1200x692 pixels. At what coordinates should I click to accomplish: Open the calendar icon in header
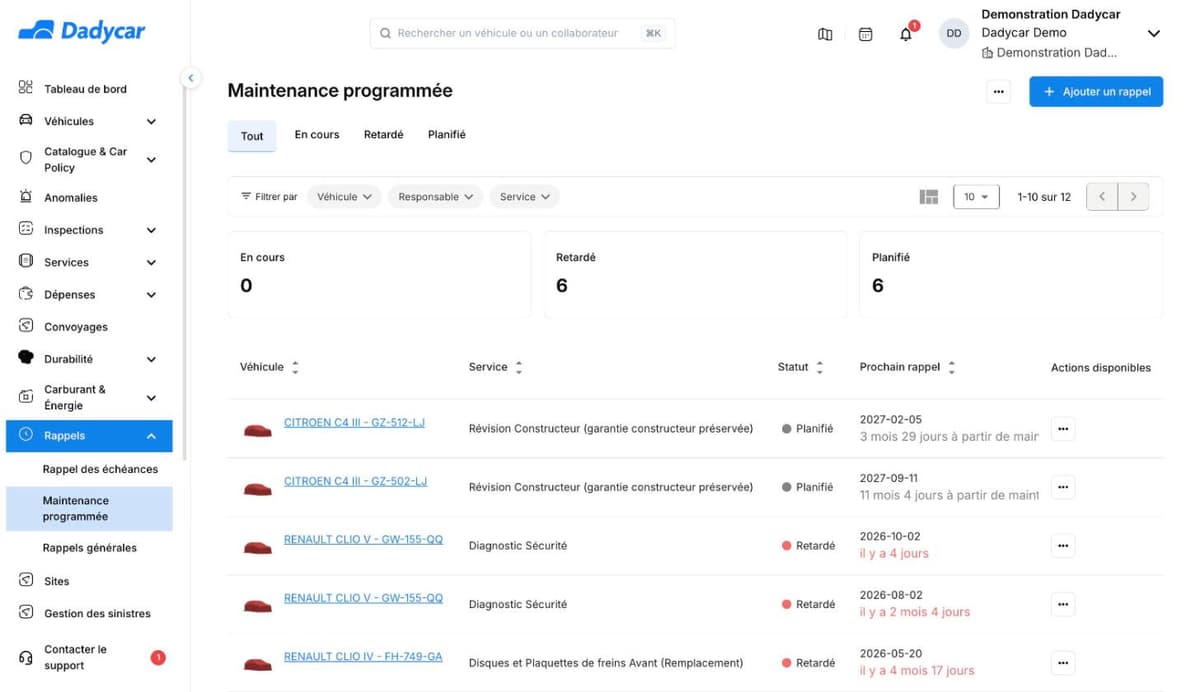[866, 34]
